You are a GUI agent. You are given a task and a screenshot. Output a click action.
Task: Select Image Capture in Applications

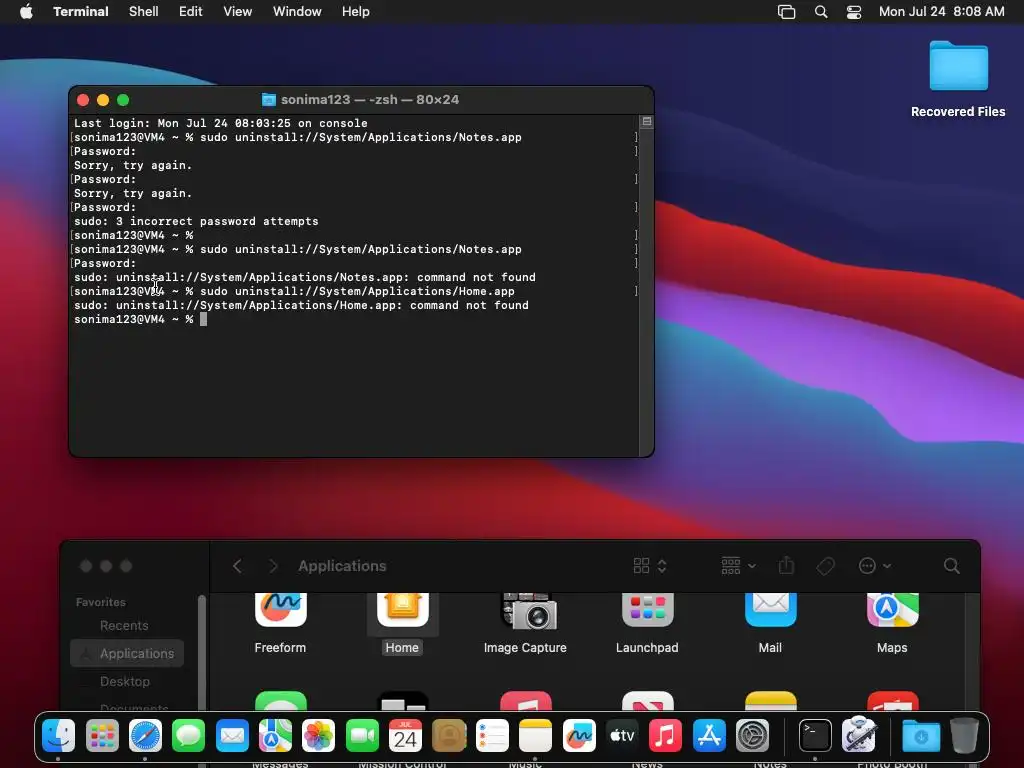[525, 623]
